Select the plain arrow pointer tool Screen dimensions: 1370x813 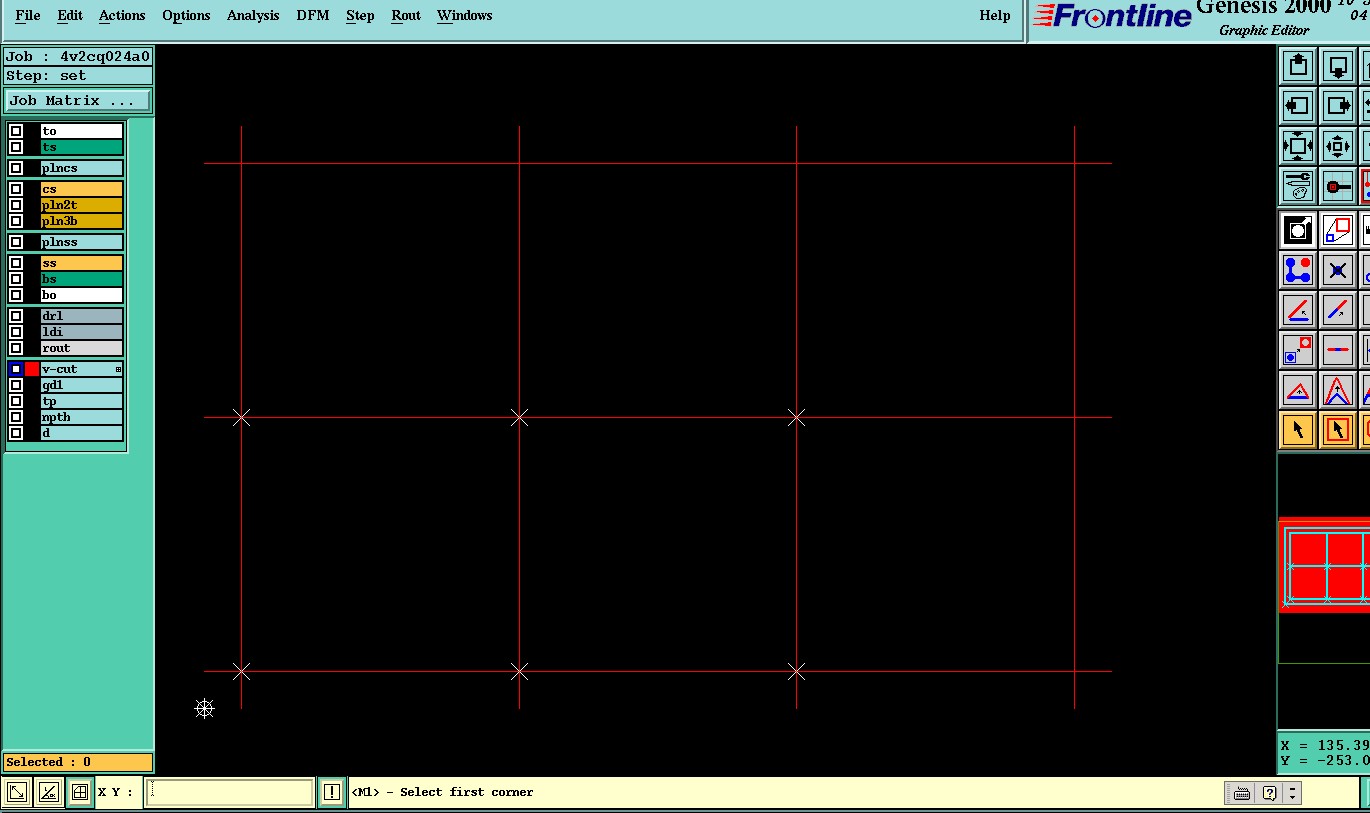coord(1297,431)
